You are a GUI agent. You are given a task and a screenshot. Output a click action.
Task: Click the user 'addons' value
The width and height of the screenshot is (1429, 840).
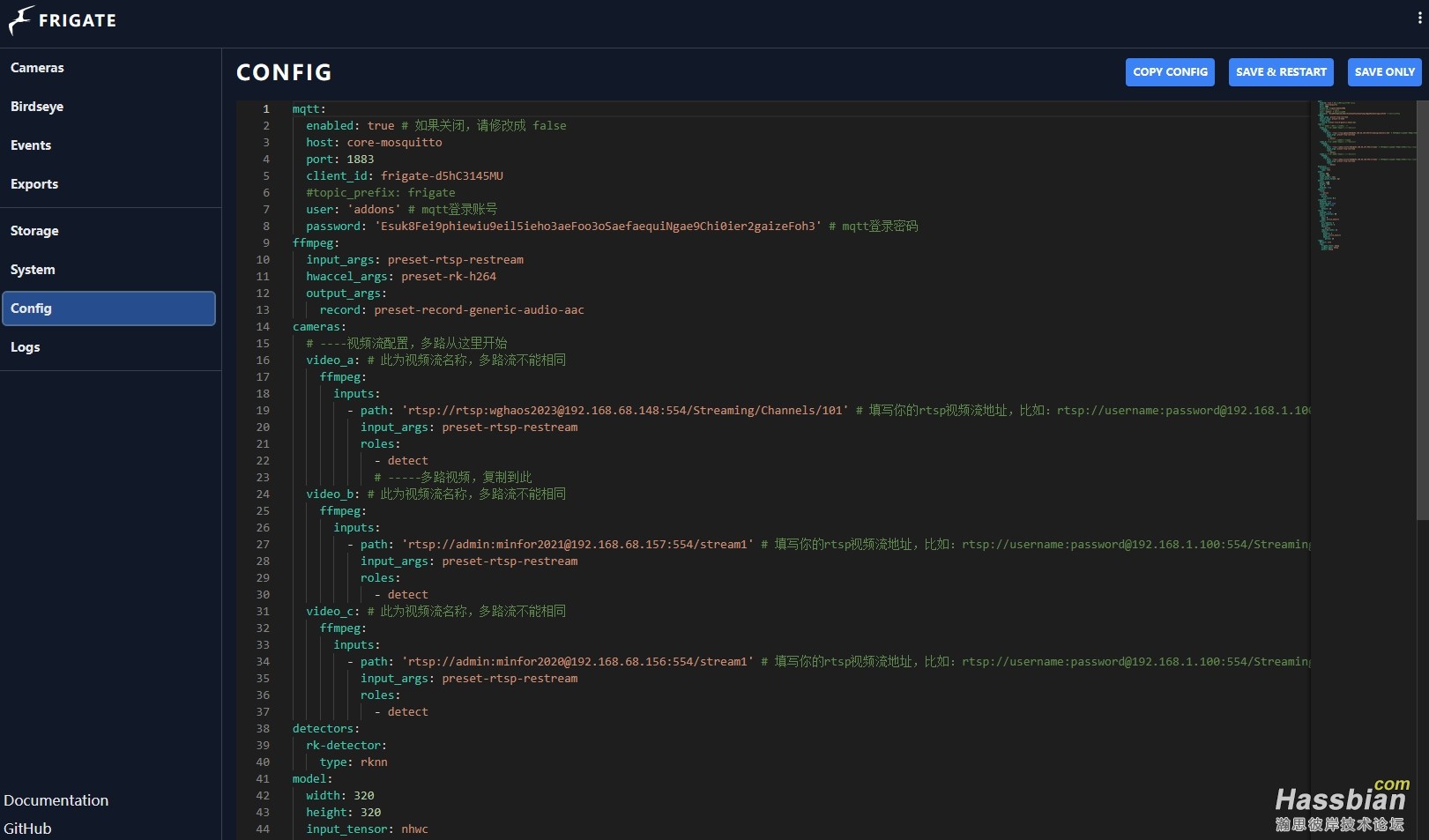[x=374, y=210]
